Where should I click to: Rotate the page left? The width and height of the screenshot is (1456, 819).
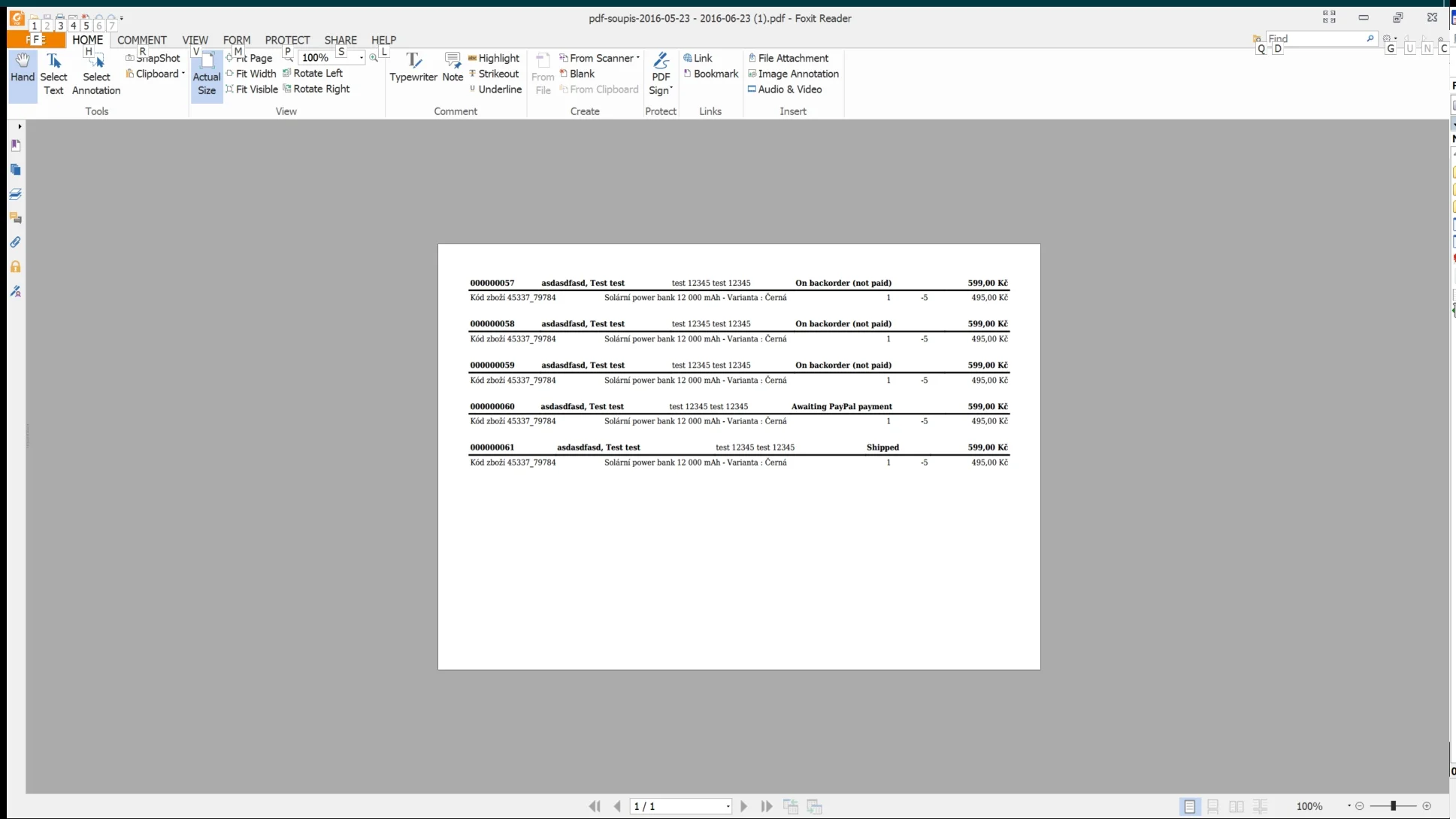(x=312, y=73)
